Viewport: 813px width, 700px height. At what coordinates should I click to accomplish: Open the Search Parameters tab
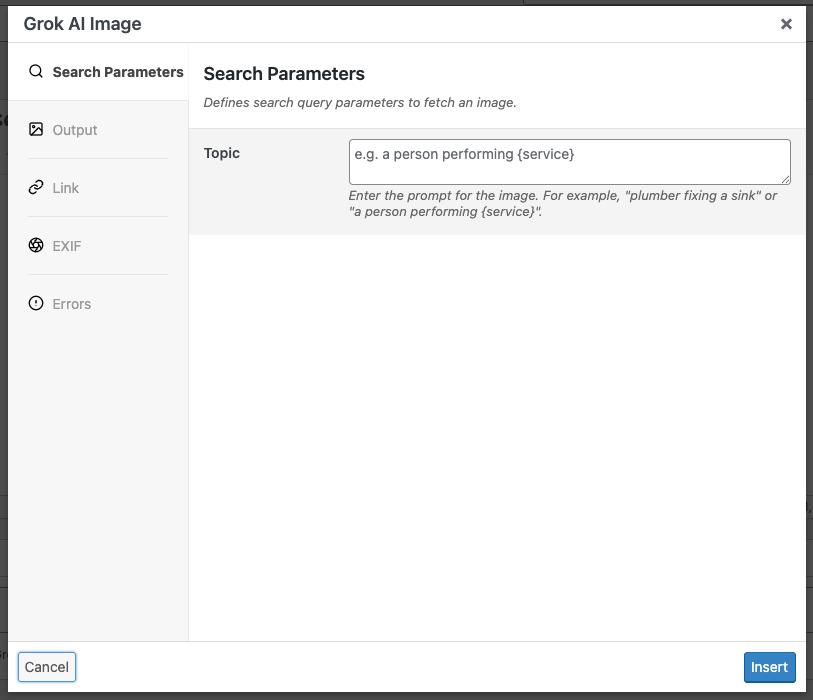tap(98, 72)
